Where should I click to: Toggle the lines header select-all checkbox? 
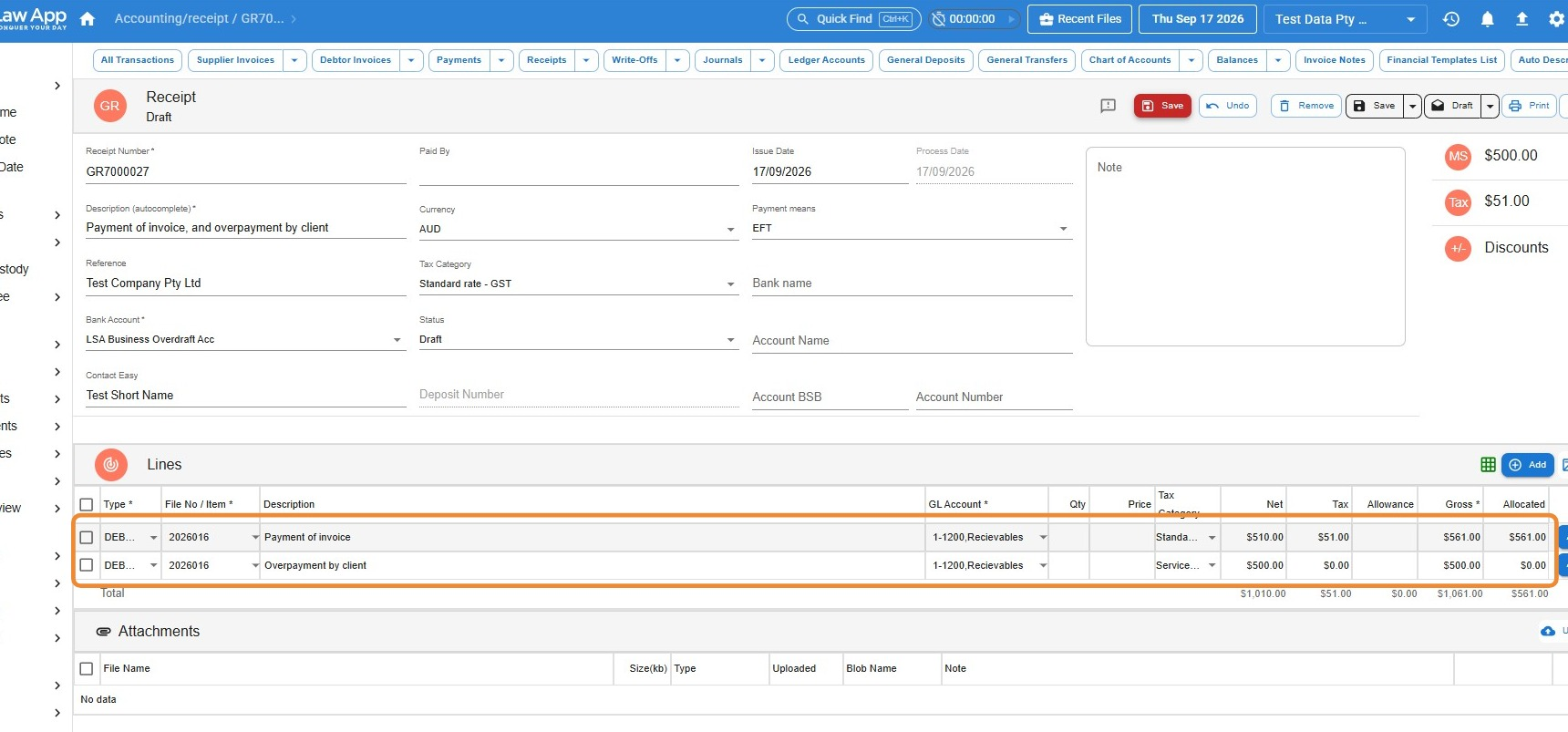pos(87,505)
